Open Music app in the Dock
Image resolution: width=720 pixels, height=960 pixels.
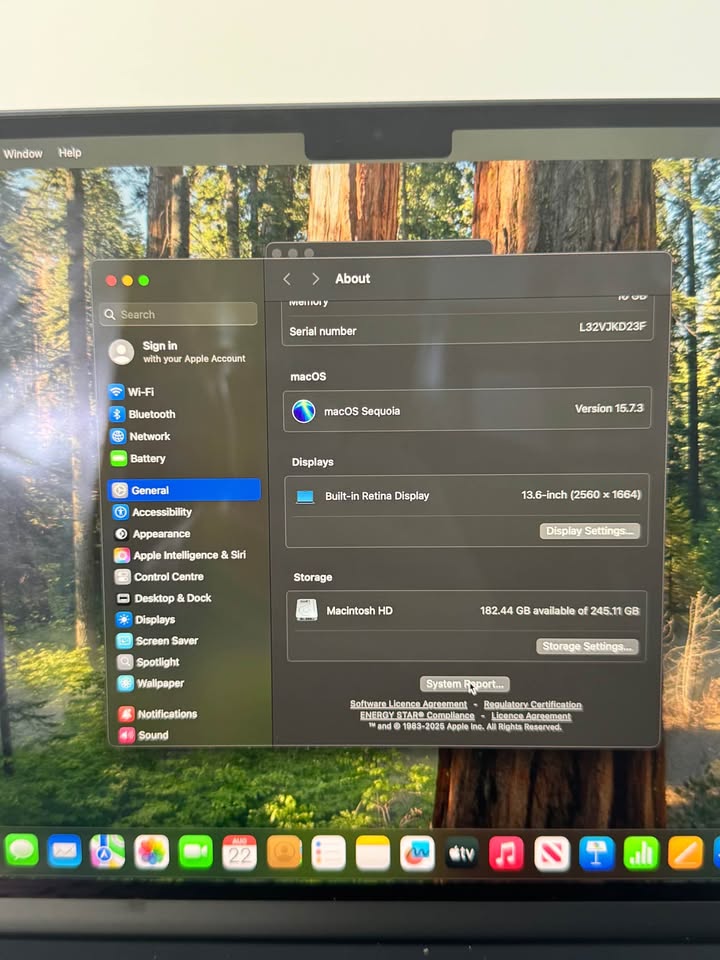click(506, 853)
